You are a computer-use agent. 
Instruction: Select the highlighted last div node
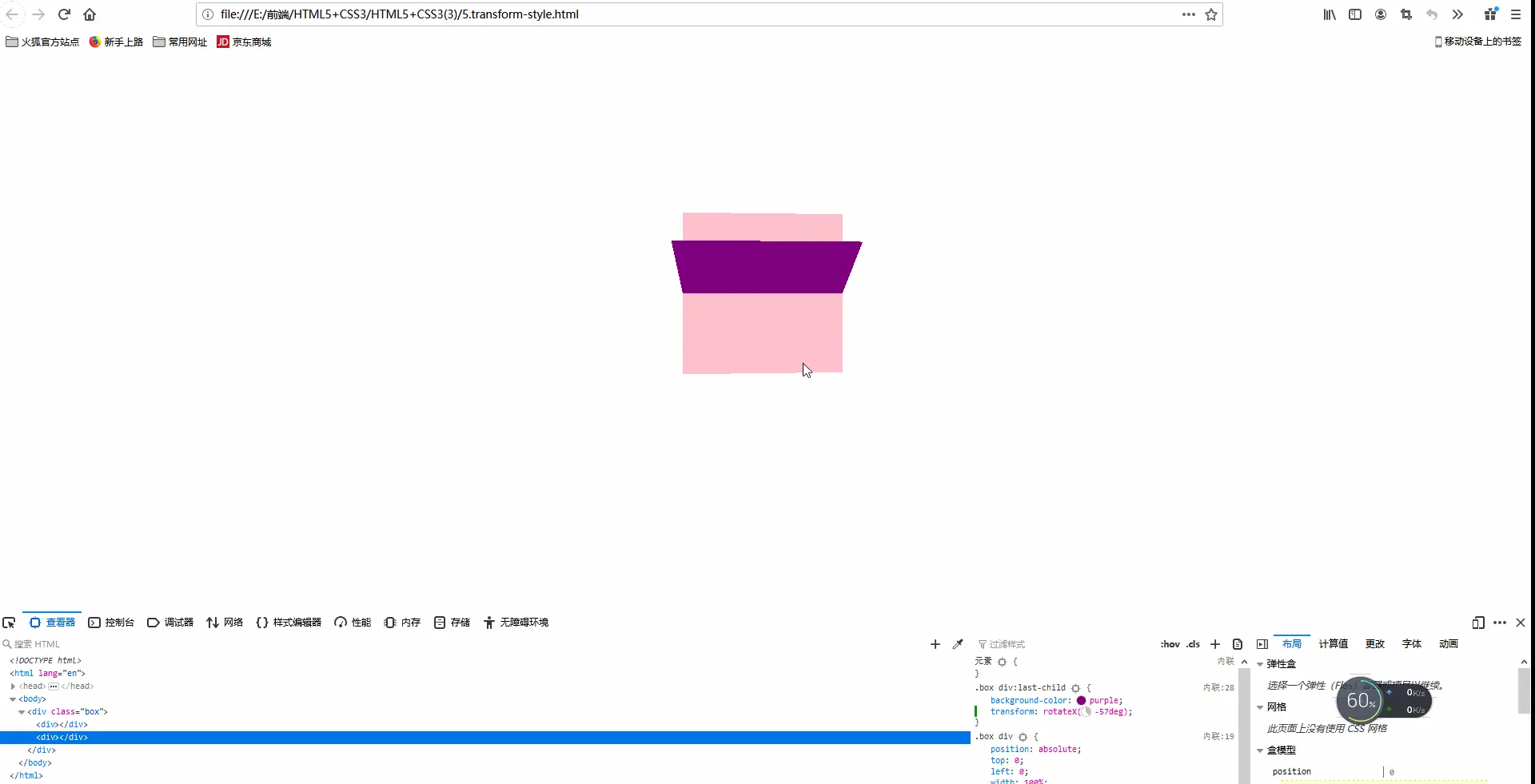point(484,738)
